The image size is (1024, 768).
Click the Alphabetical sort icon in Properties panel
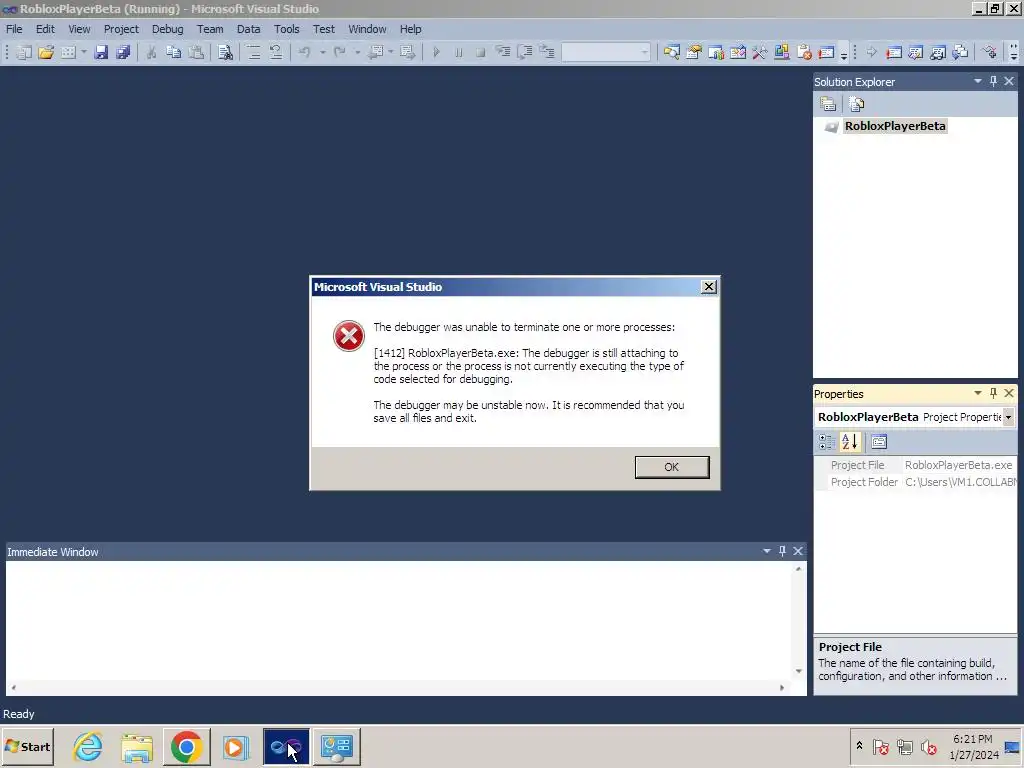[x=850, y=442]
